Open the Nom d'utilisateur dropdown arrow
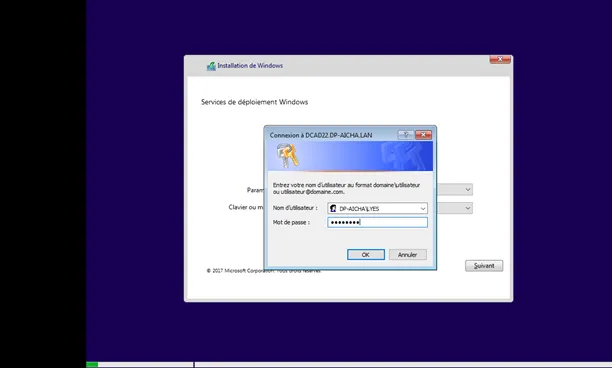This screenshot has height=368, width=612. pos(423,209)
